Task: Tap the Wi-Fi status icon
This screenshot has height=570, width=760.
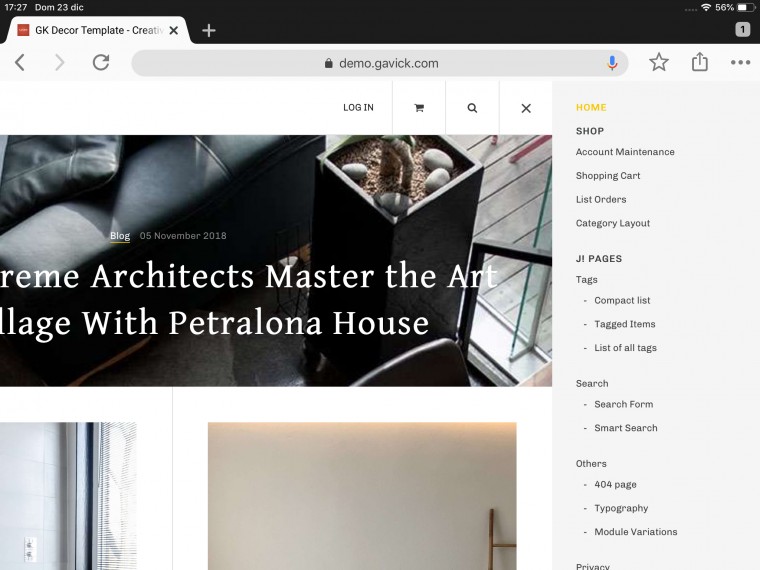Action: pyautogui.click(x=706, y=8)
